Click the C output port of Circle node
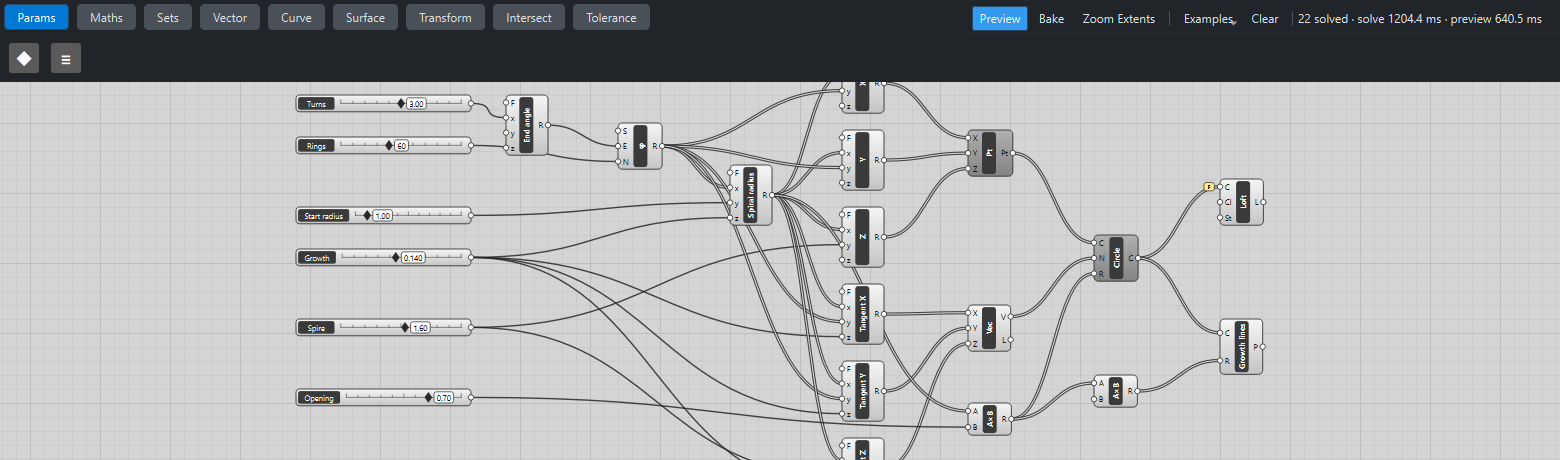The height and width of the screenshot is (460, 1560). tap(1138, 258)
